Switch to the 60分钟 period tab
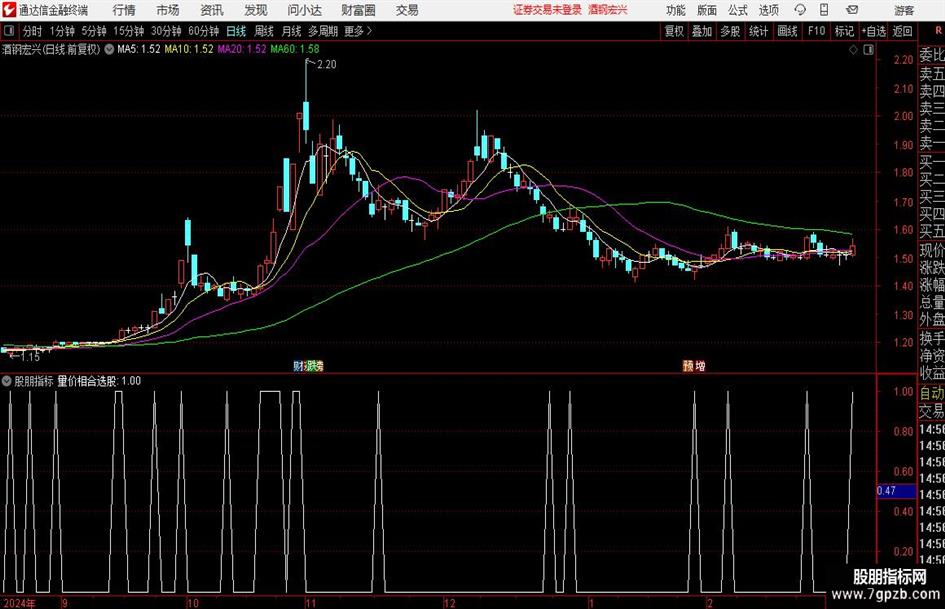Screen dimensions: 945x609 [204, 31]
